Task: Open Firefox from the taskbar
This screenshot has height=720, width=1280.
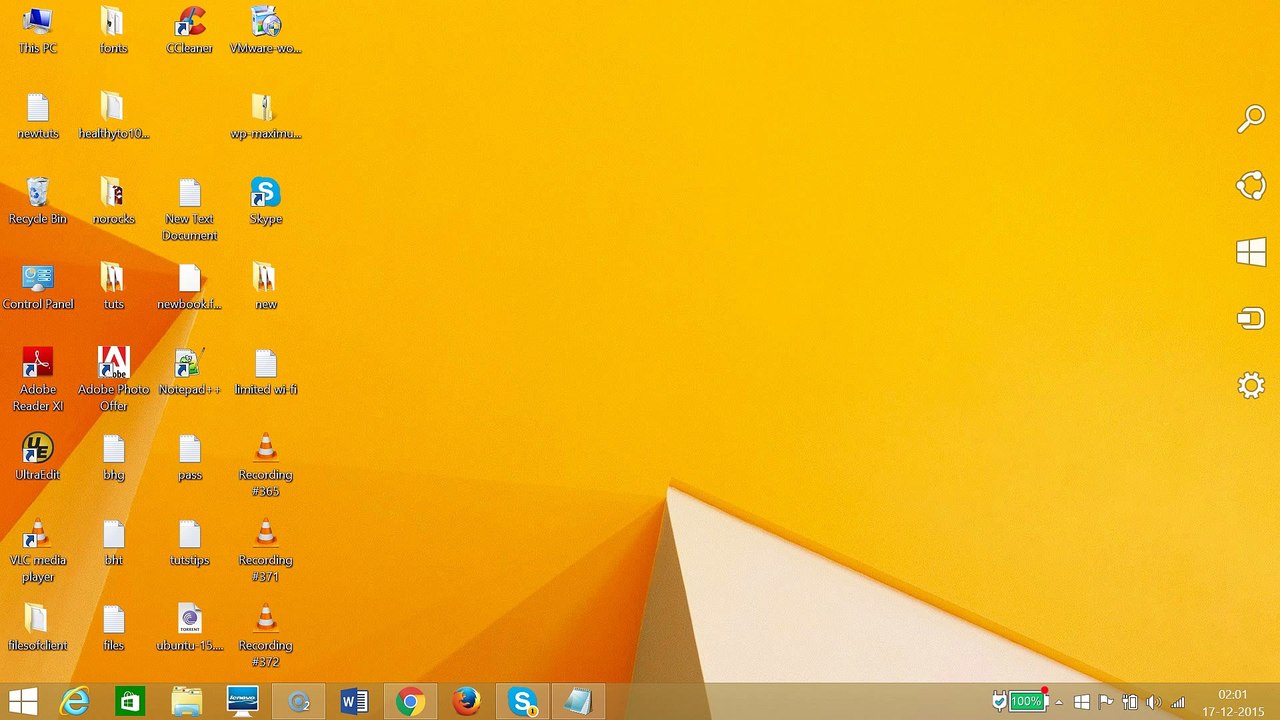Action: click(x=466, y=702)
